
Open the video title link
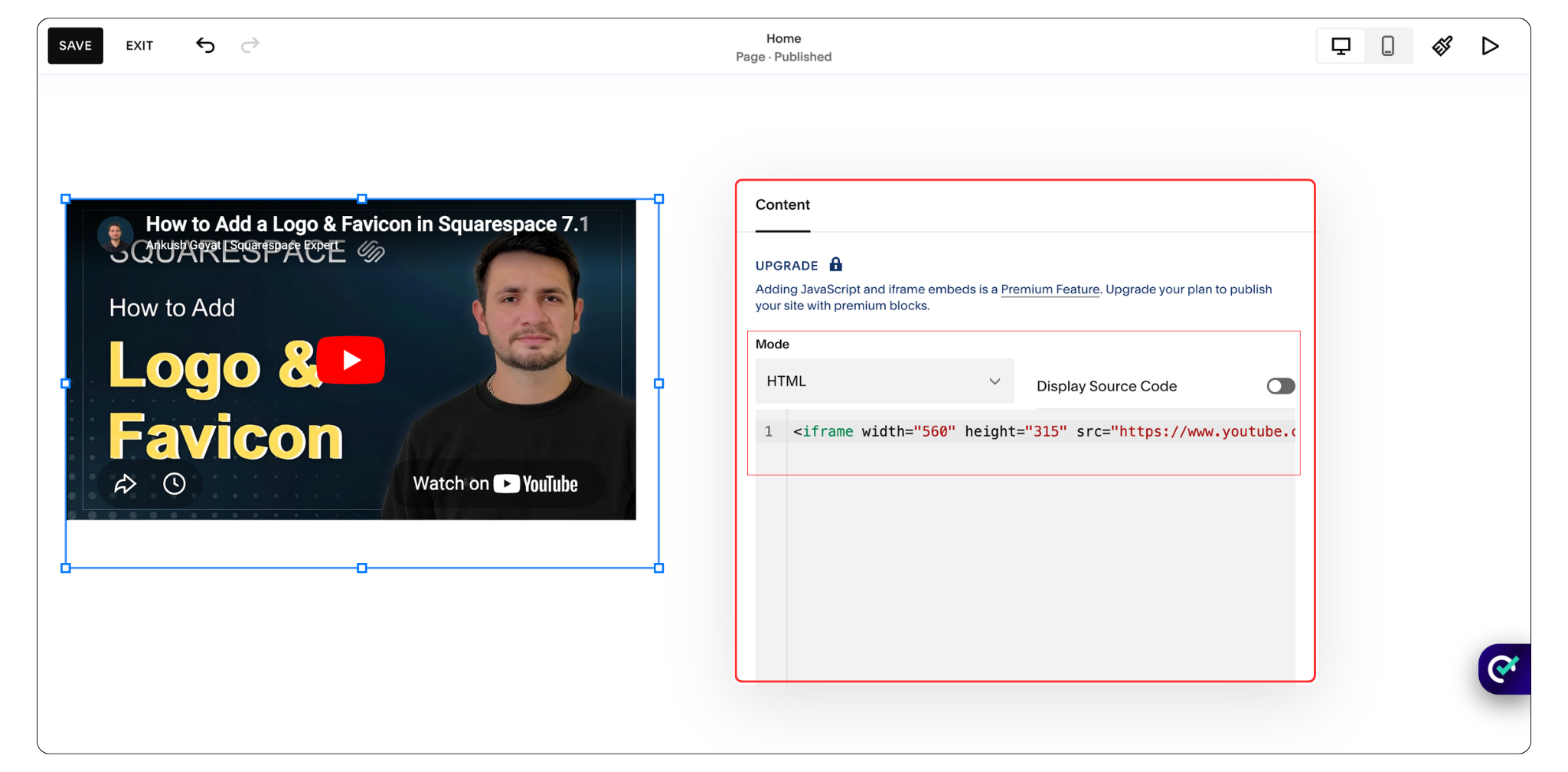[367, 224]
